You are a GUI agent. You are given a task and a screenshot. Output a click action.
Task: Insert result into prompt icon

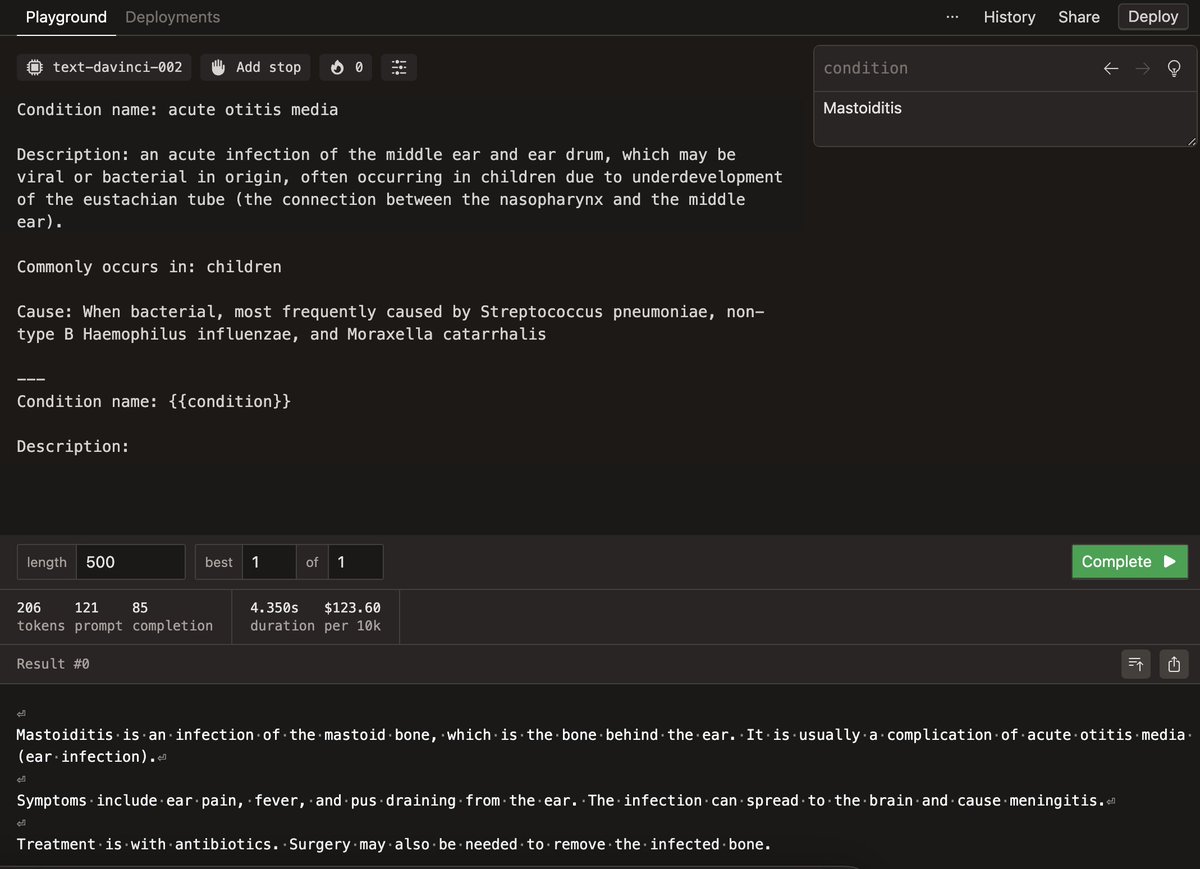[1136, 663]
